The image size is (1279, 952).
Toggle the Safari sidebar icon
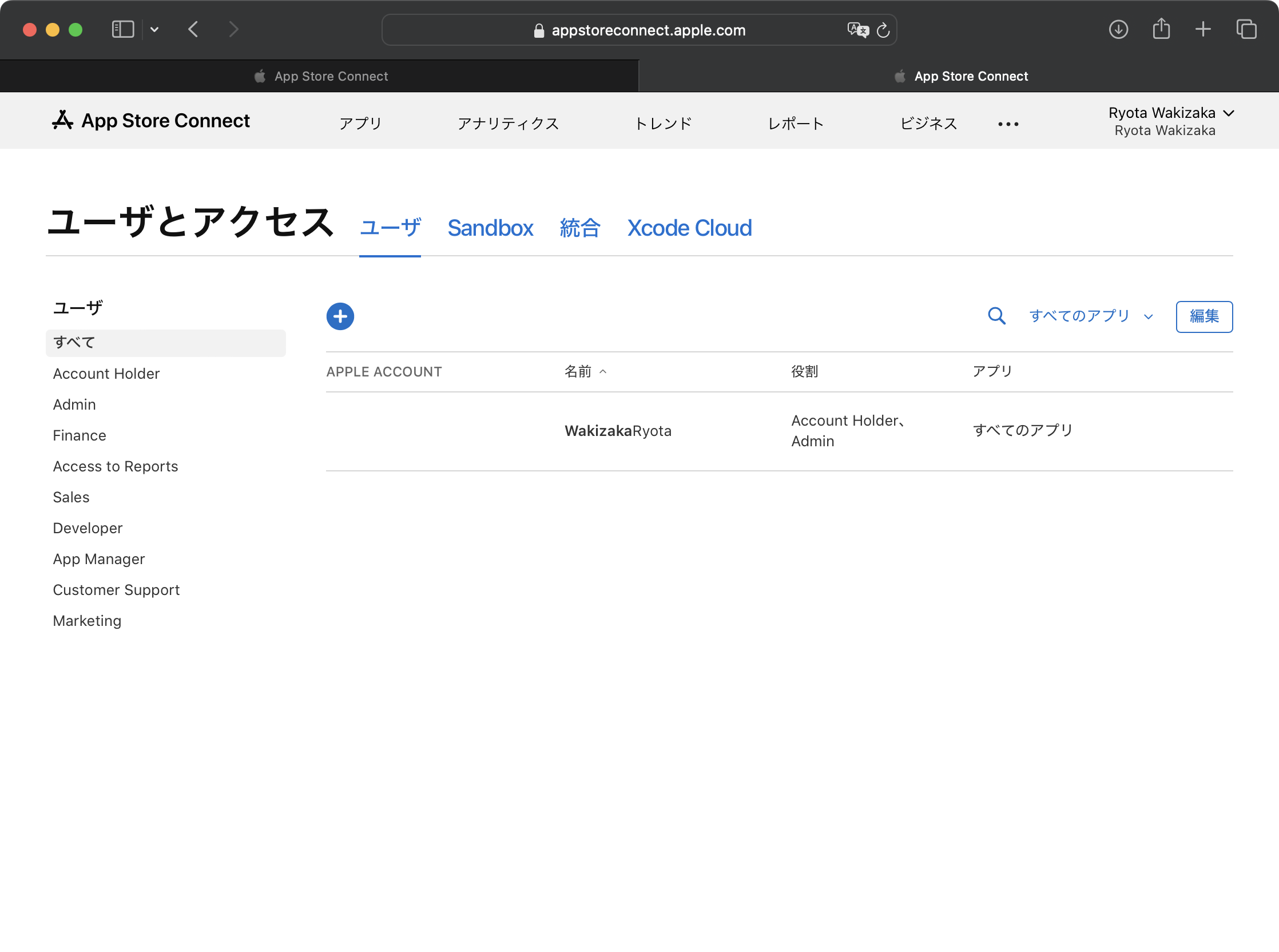click(x=123, y=29)
